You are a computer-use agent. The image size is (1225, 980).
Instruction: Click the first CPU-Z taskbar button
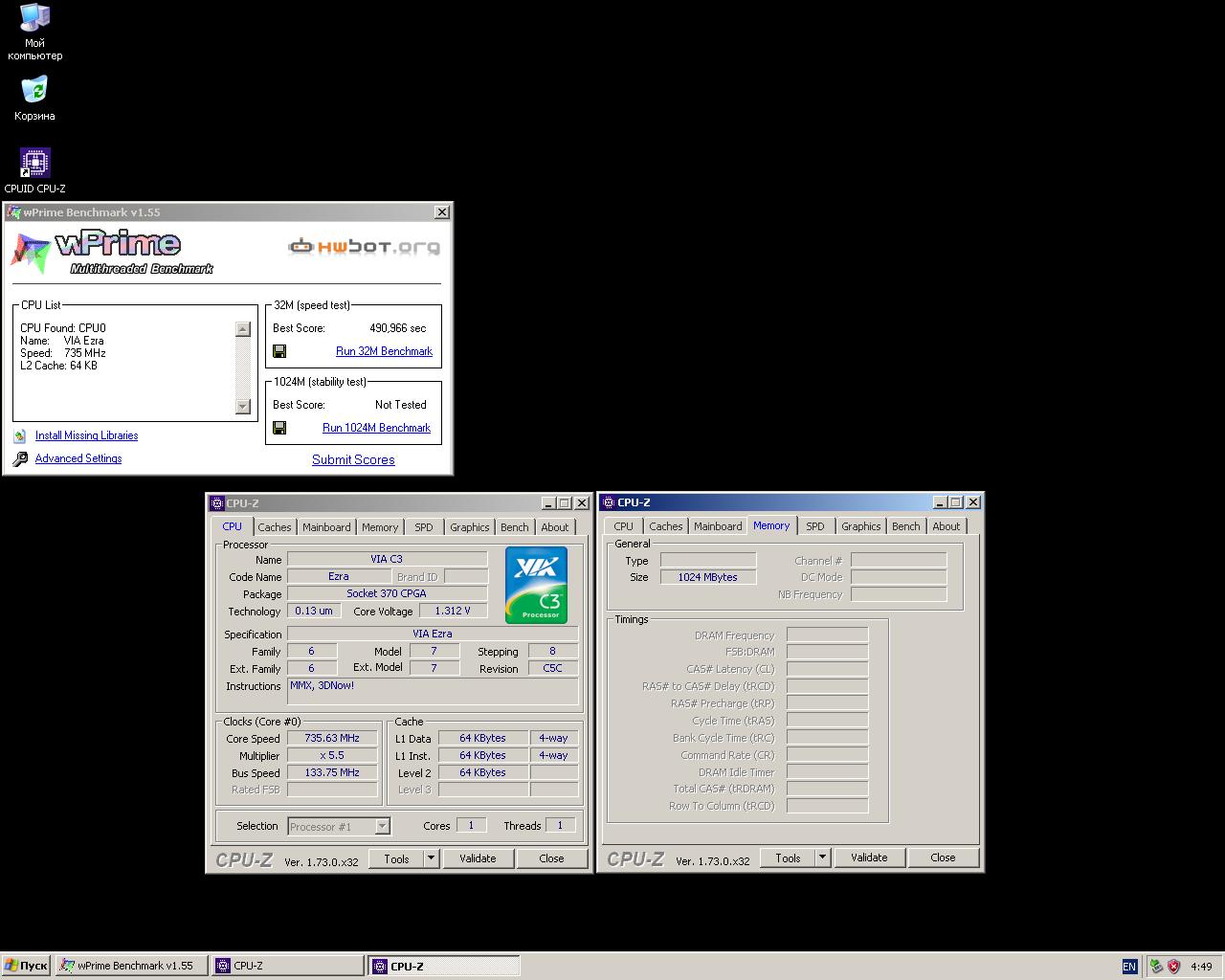click(x=287, y=966)
